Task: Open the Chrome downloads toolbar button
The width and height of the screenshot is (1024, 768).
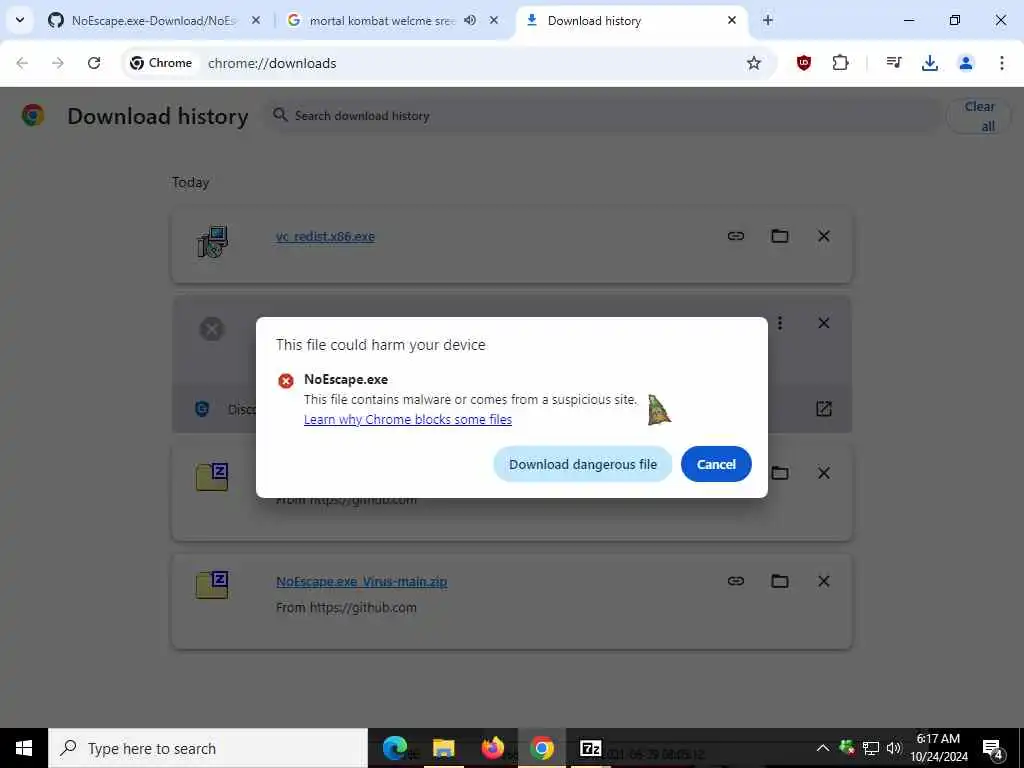Action: click(929, 63)
